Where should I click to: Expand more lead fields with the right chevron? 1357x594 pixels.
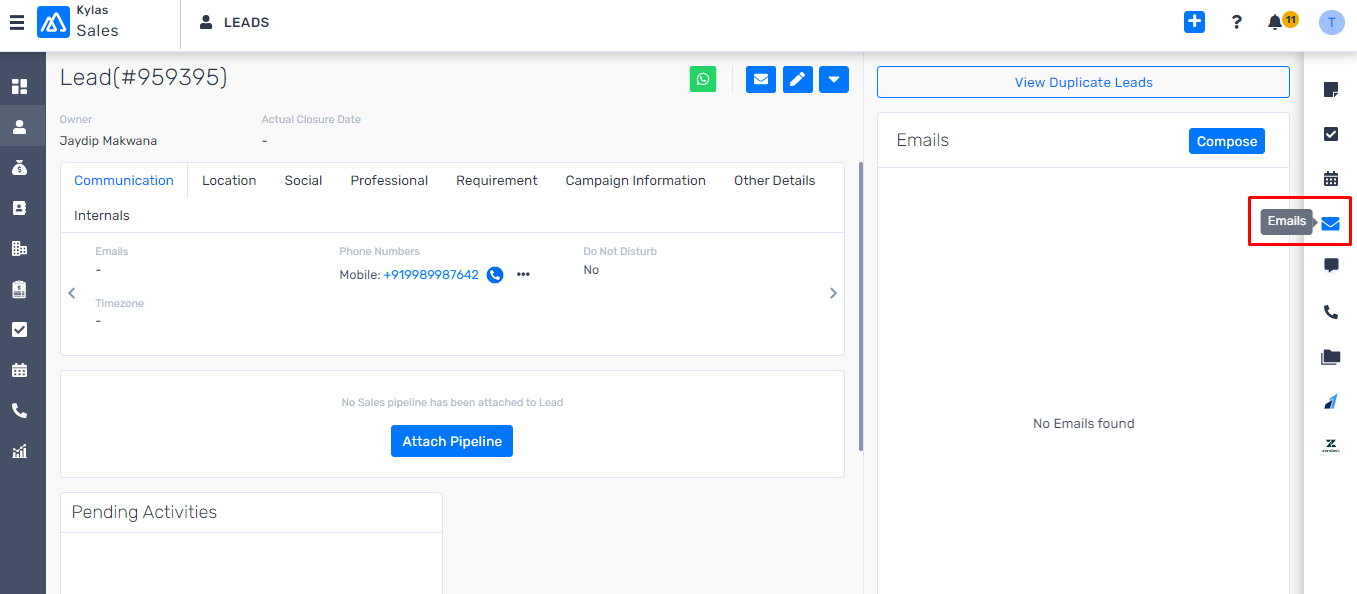(x=833, y=293)
